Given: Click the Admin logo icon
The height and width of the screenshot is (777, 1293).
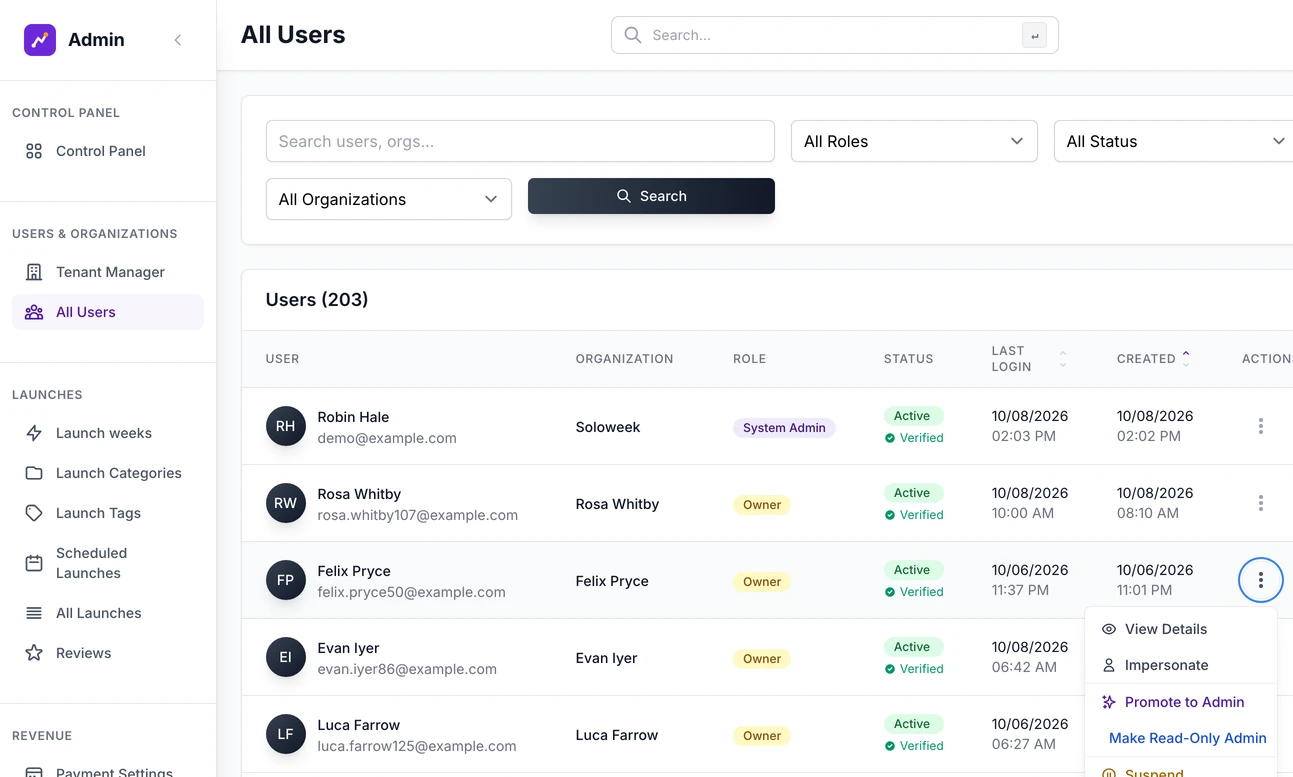Looking at the screenshot, I should pyautogui.click(x=40, y=40).
